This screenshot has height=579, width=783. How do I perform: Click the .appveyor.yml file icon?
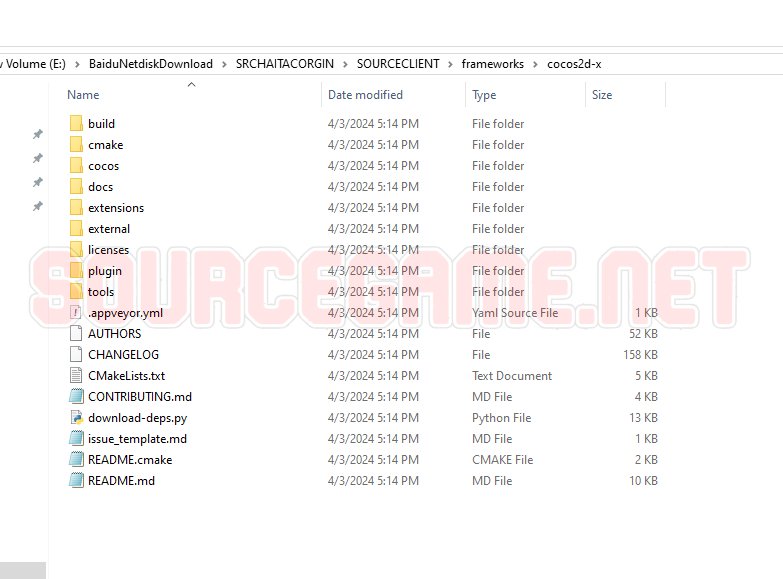(x=76, y=313)
